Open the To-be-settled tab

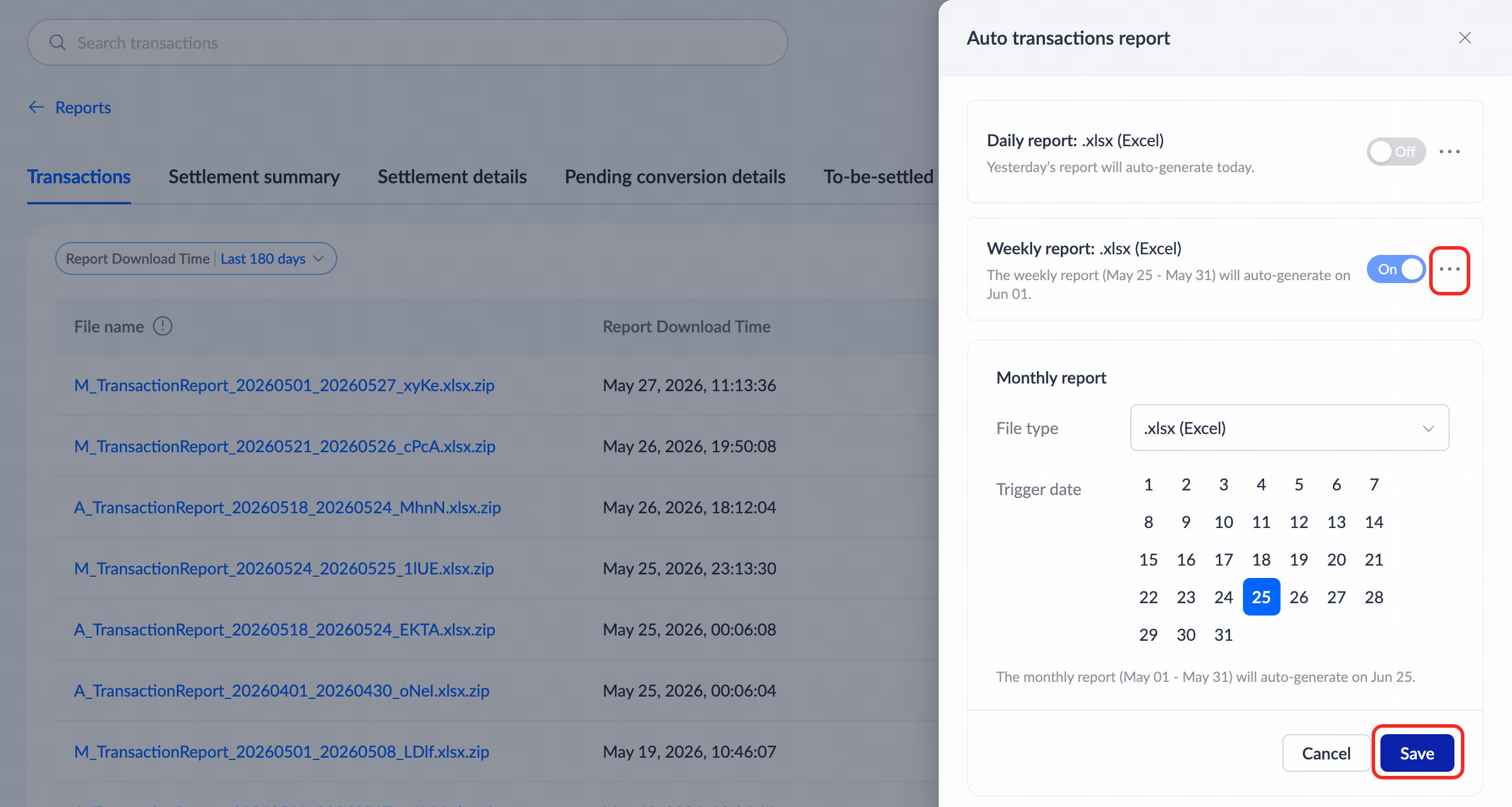[878, 177]
